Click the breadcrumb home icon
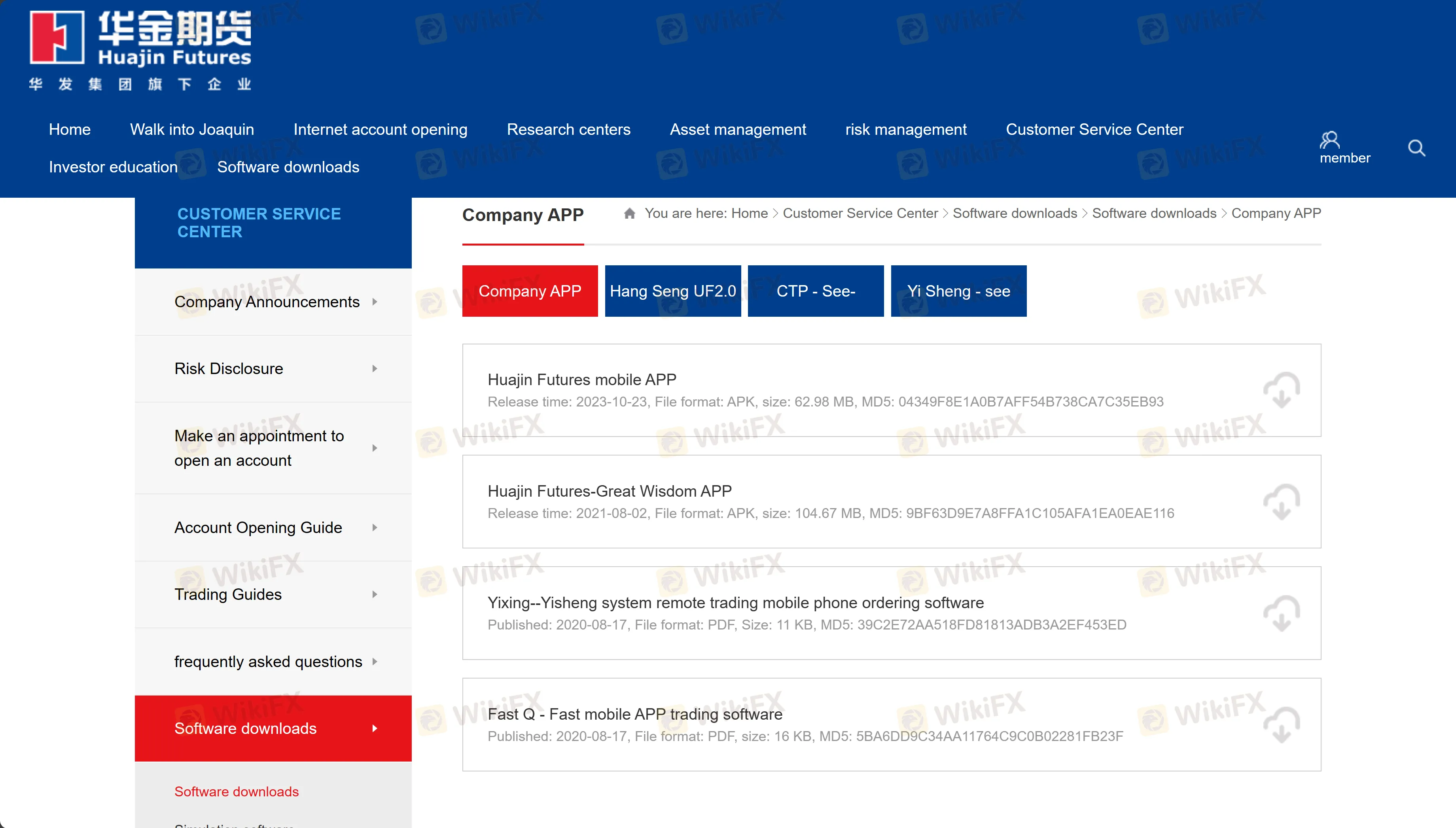Image resolution: width=1456 pixels, height=828 pixels. [629, 213]
